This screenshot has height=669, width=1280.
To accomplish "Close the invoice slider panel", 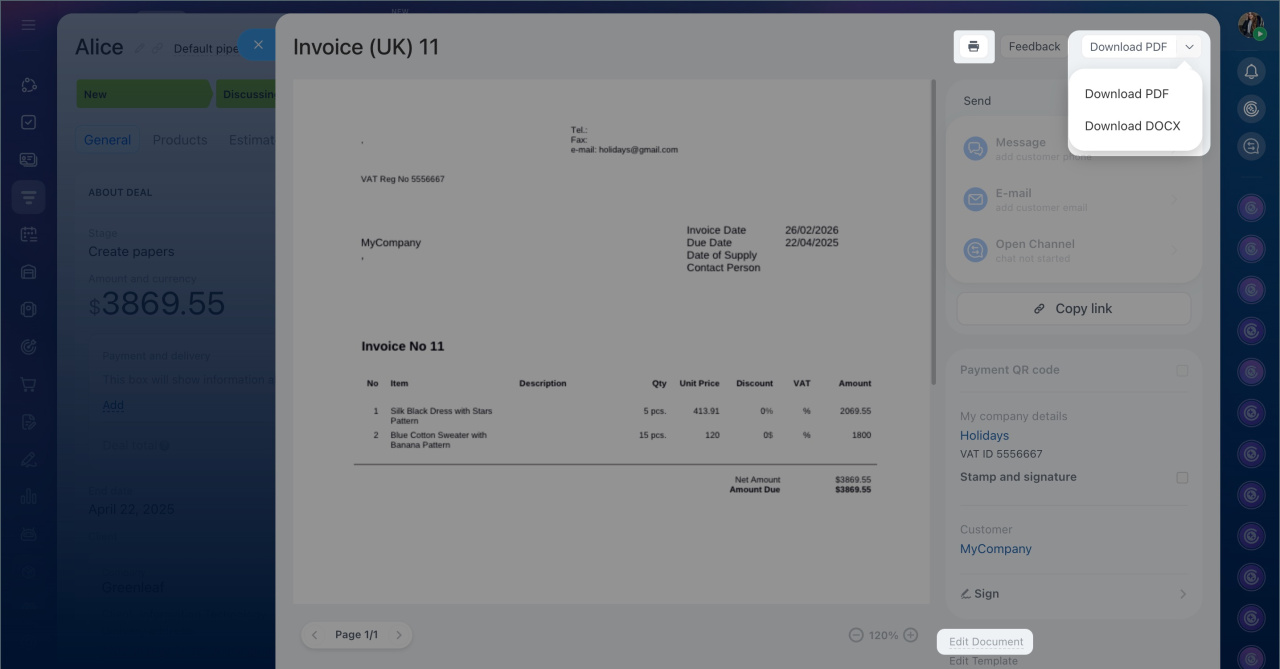I will point(257,45).
